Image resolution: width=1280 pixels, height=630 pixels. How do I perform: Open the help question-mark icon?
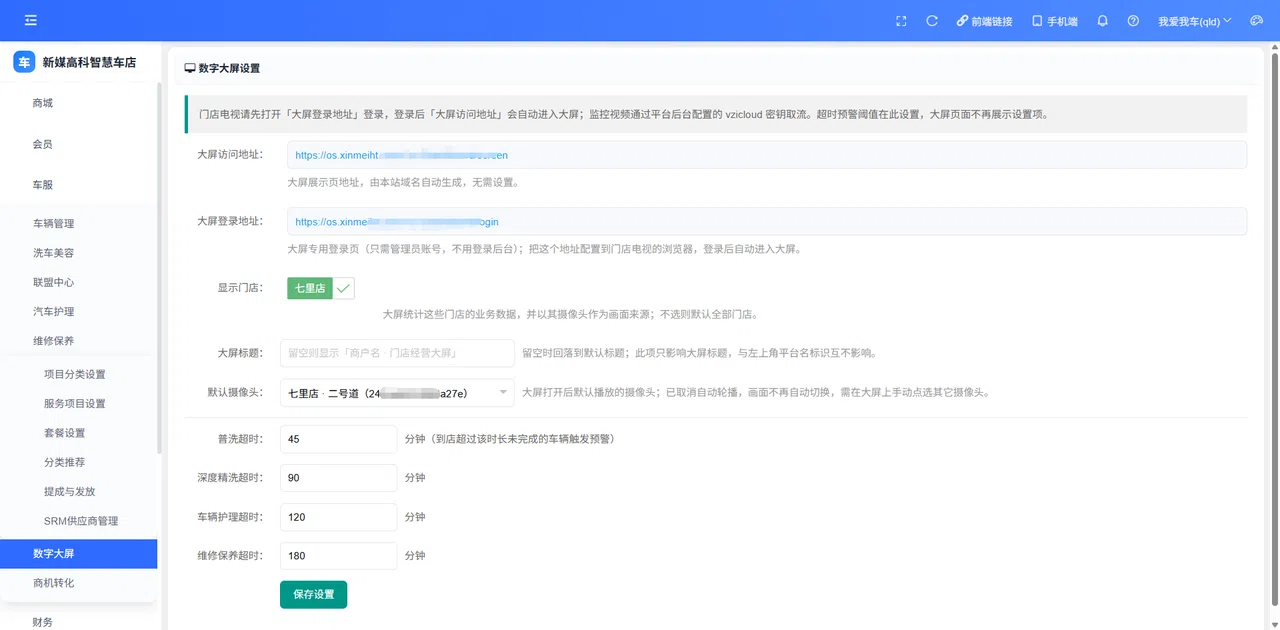click(x=1133, y=21)
